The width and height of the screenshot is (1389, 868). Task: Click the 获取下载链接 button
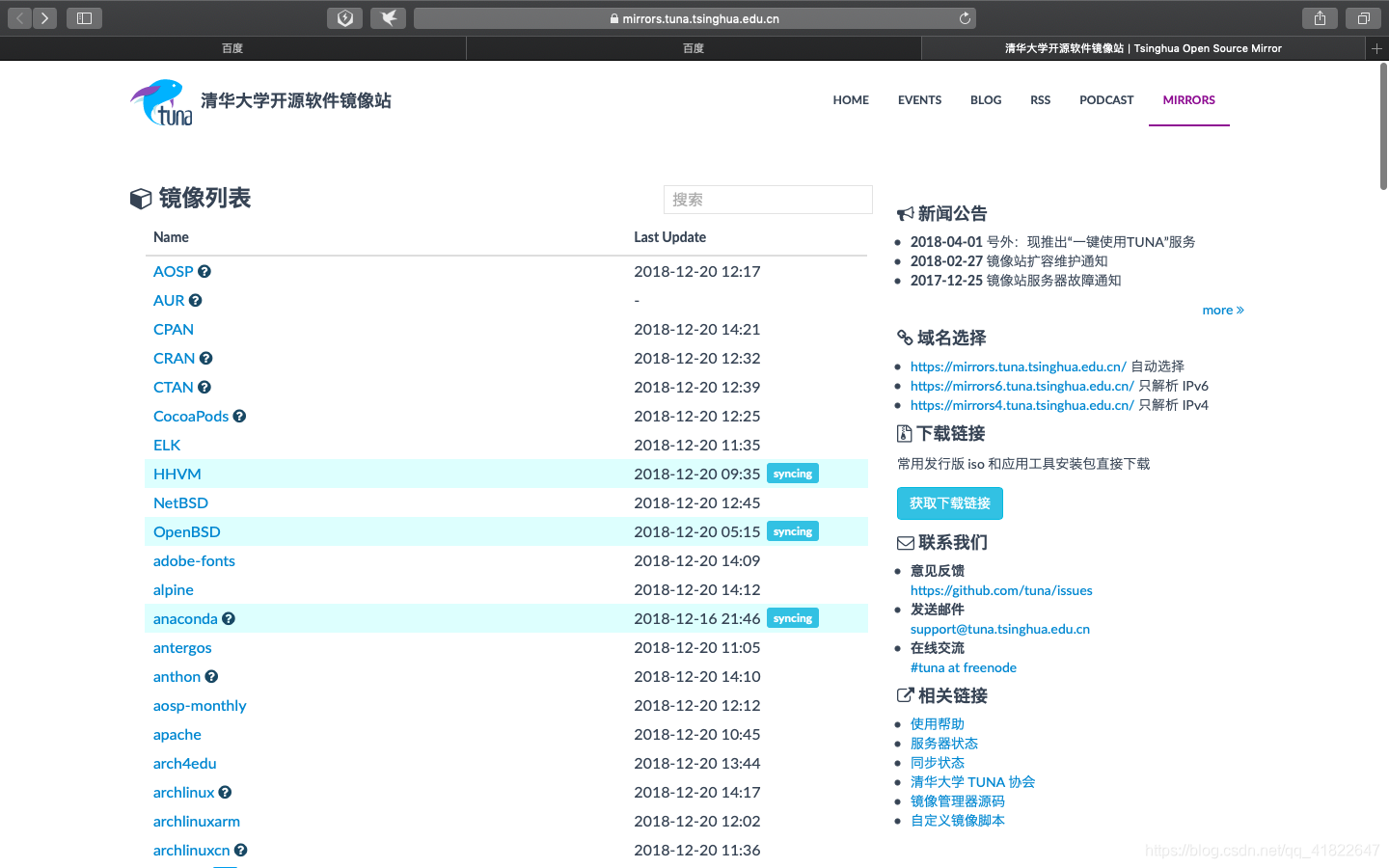[x=950, y=503]
